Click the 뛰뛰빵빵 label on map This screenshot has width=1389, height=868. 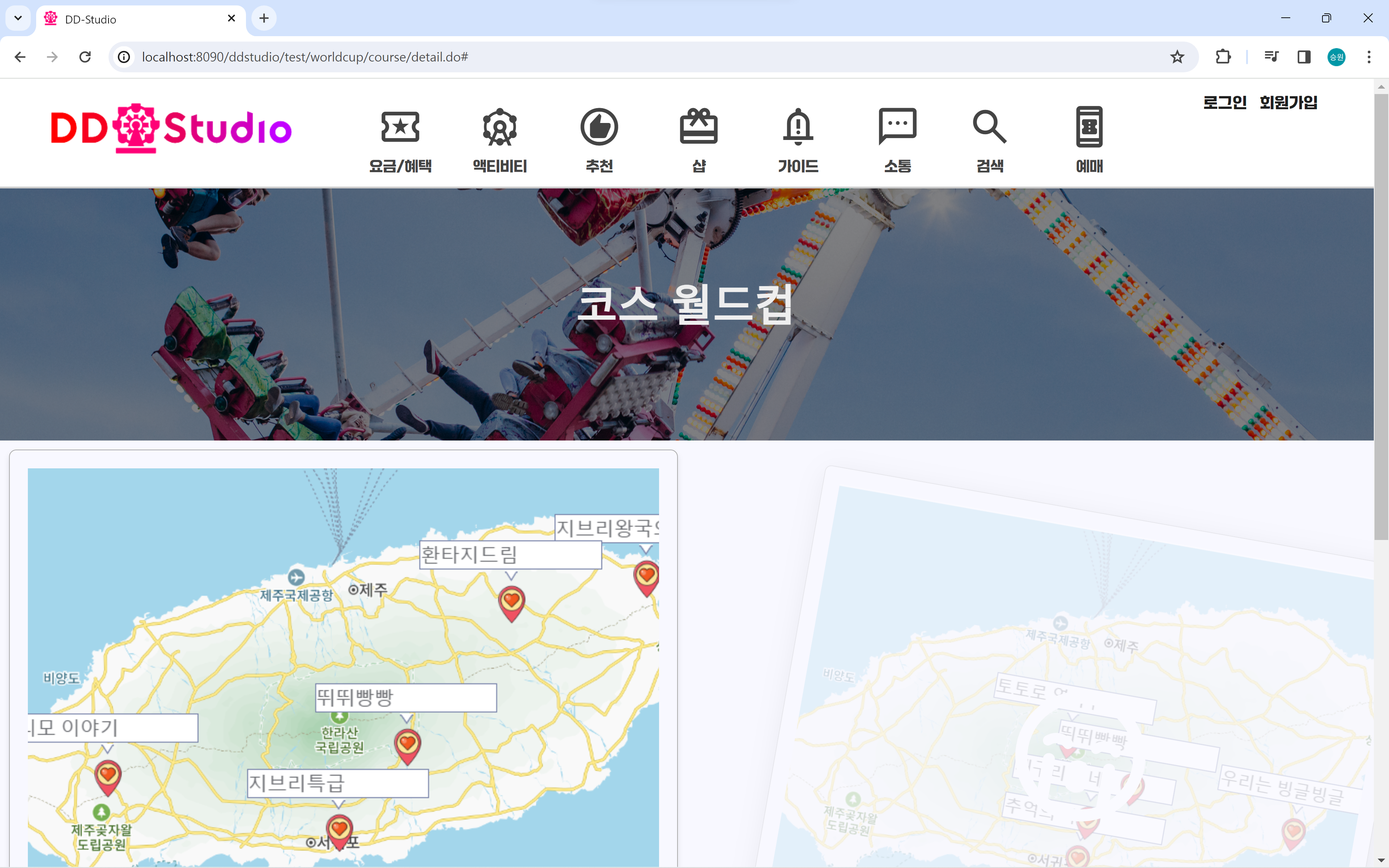click(x=406, y=698)
